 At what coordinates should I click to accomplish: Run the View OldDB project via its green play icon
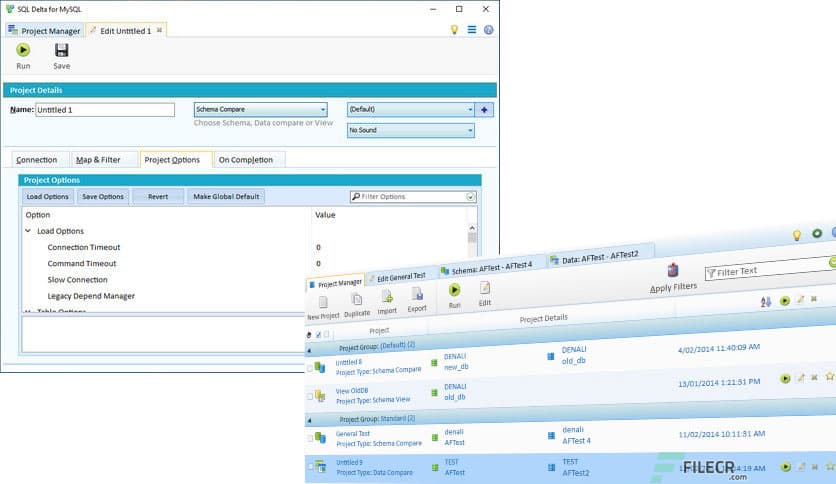tap(785, 378)
